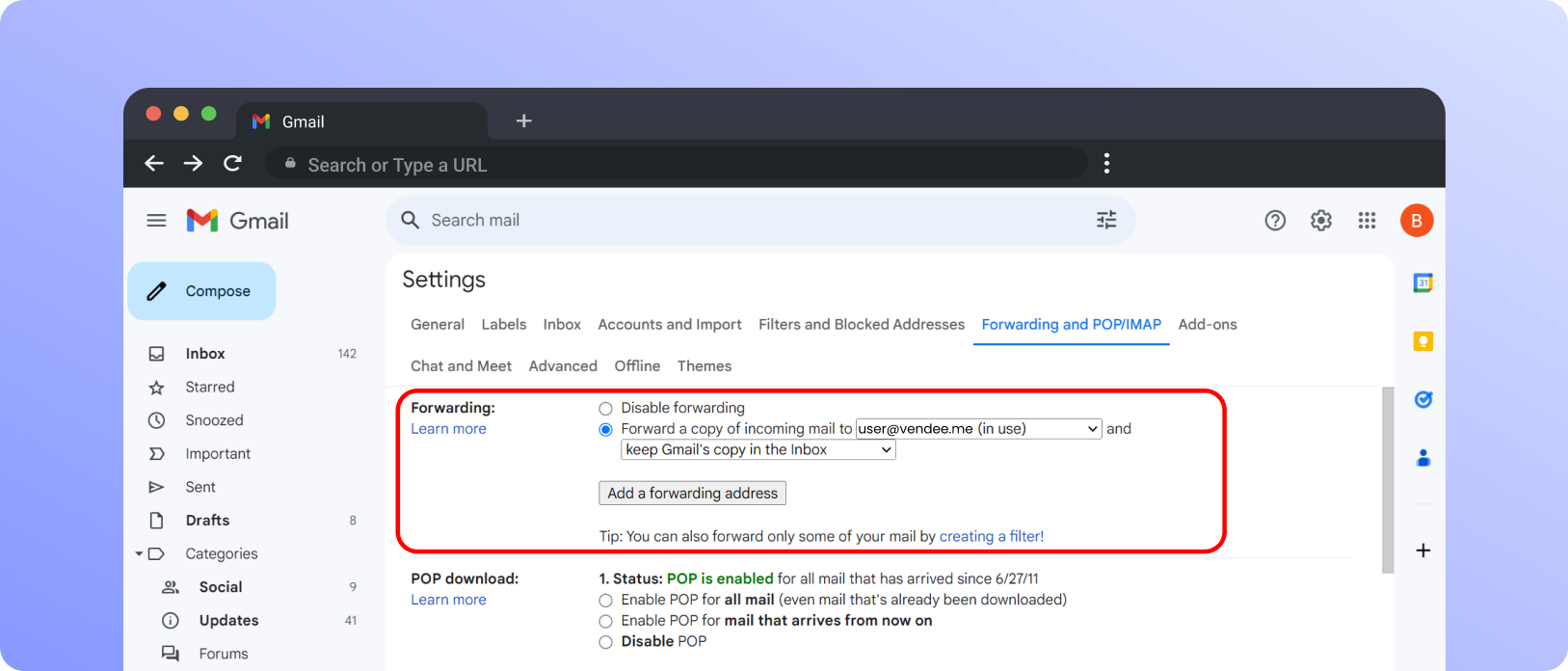Image resolution: width=1568 pixels, height=671 pixels.
Task: Select Forward a copy of incoming mail
Action: [605, 430]
